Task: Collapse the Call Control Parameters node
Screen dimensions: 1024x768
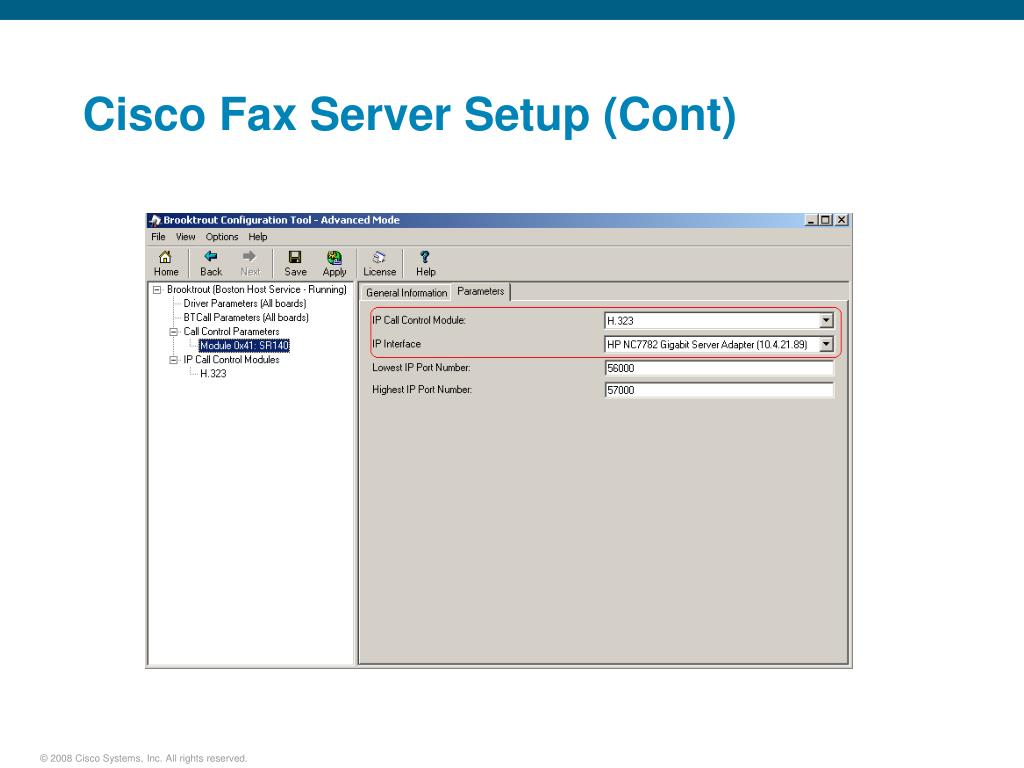Action: [x=173, y=332]
